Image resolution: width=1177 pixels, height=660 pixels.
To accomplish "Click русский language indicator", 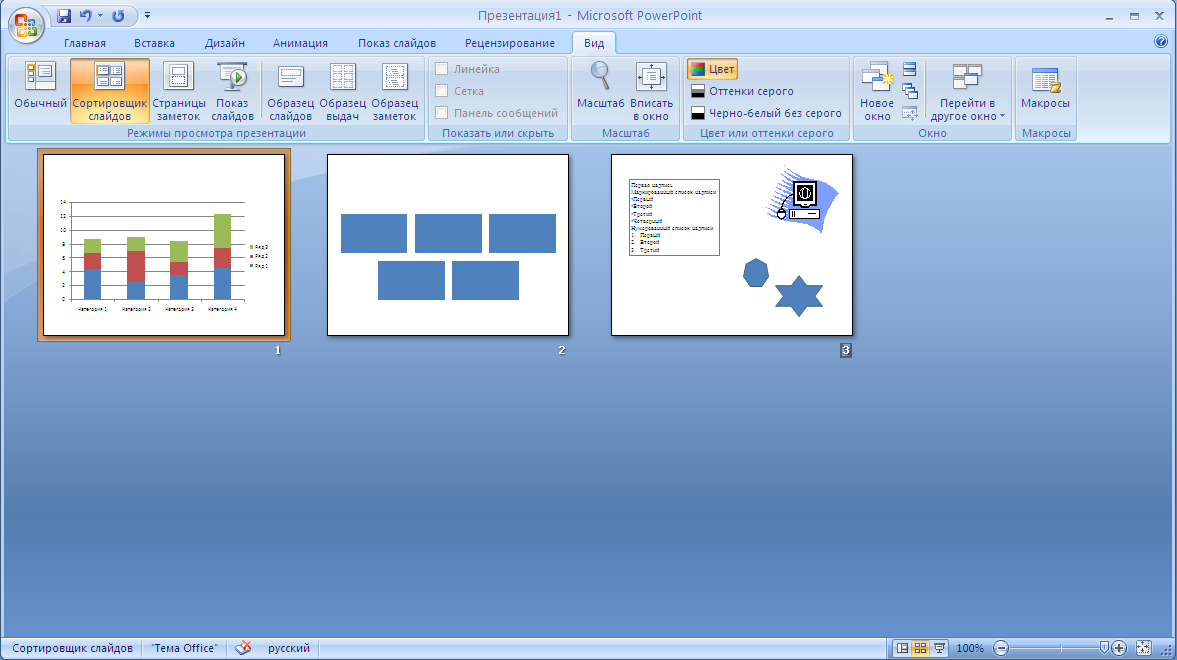I will [x=289, y=648].
